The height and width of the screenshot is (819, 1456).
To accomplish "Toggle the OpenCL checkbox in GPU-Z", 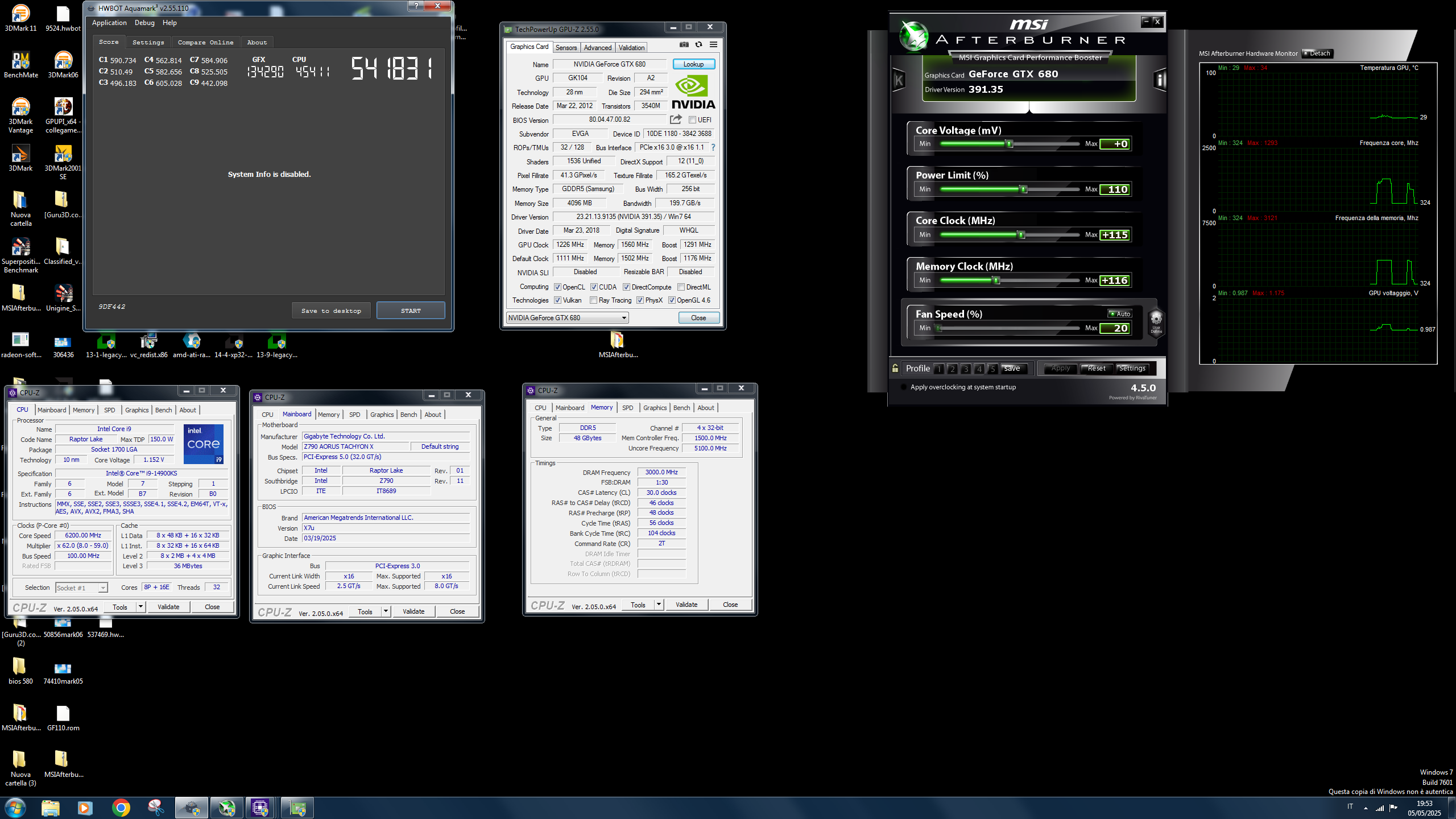I will pyautogui.click(x=557, y=287).
